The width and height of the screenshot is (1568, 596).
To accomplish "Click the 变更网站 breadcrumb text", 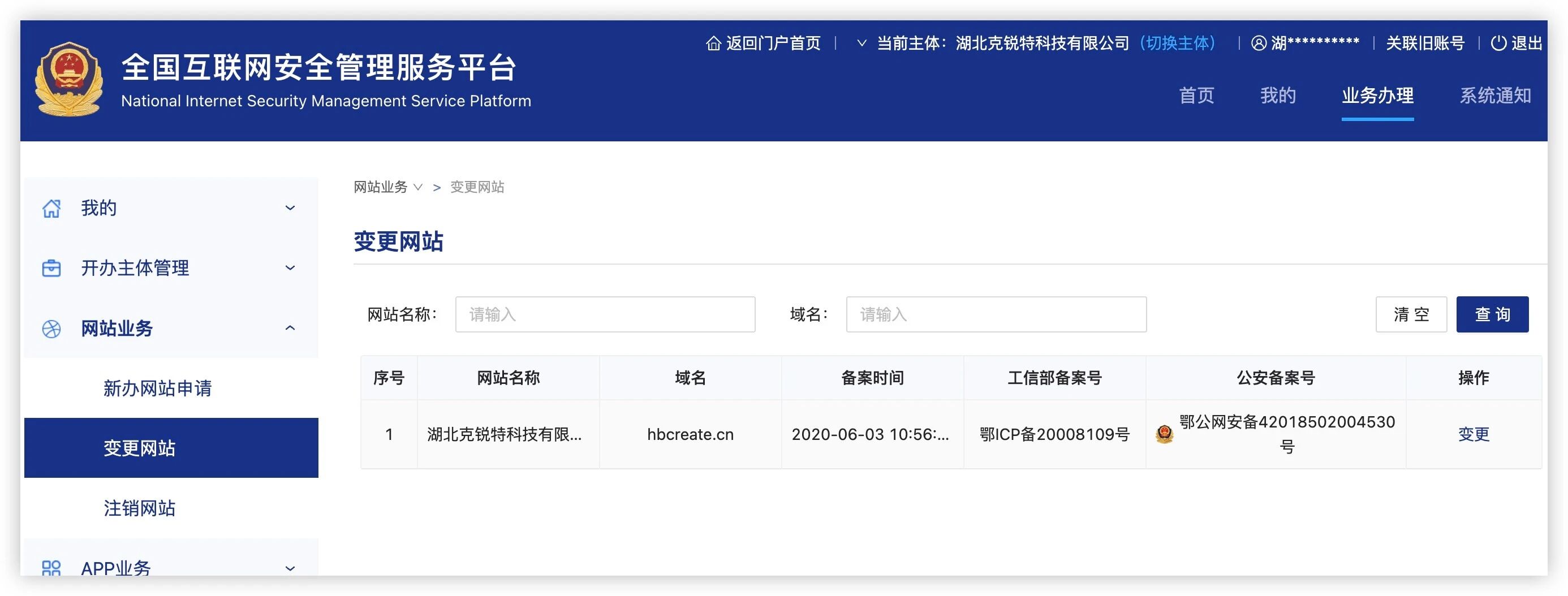I will point(477,187).
